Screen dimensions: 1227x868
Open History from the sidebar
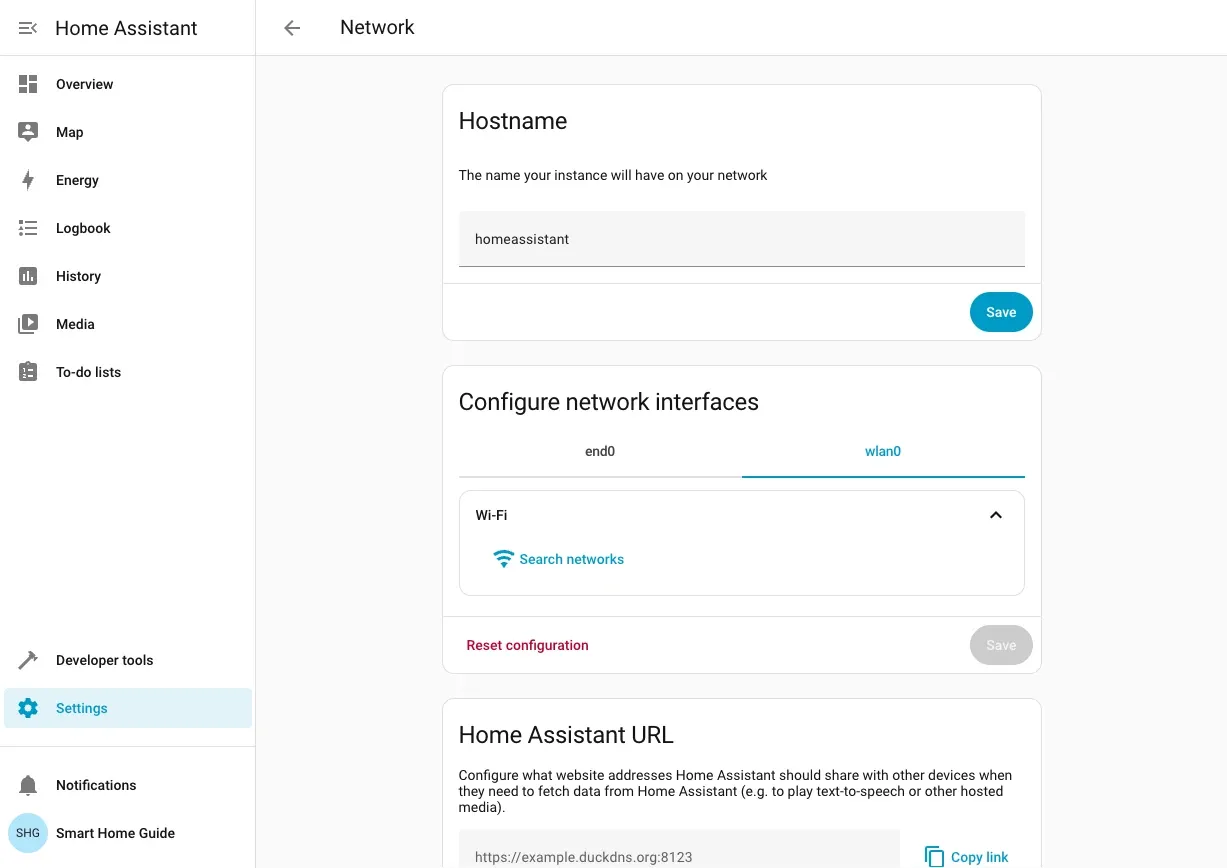tap(128, 276)
